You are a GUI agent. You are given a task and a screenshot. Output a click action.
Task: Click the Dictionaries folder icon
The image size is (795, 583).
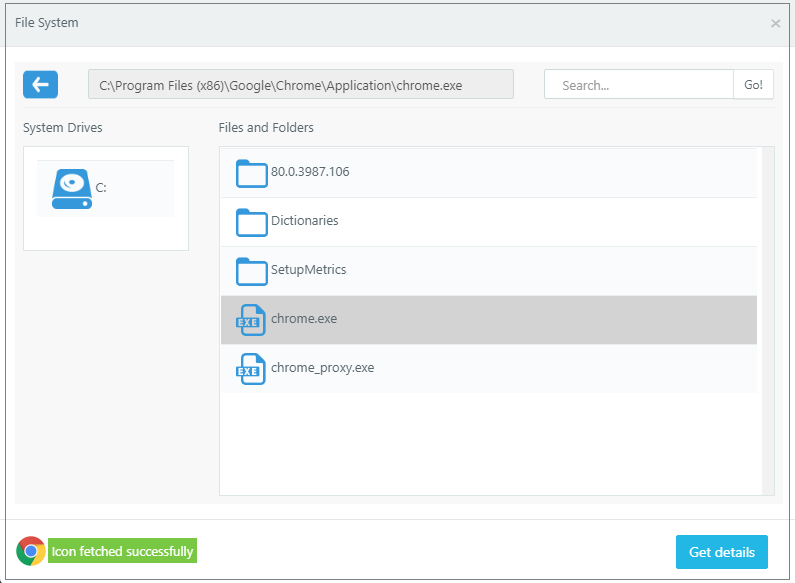(x=251, y=222)
